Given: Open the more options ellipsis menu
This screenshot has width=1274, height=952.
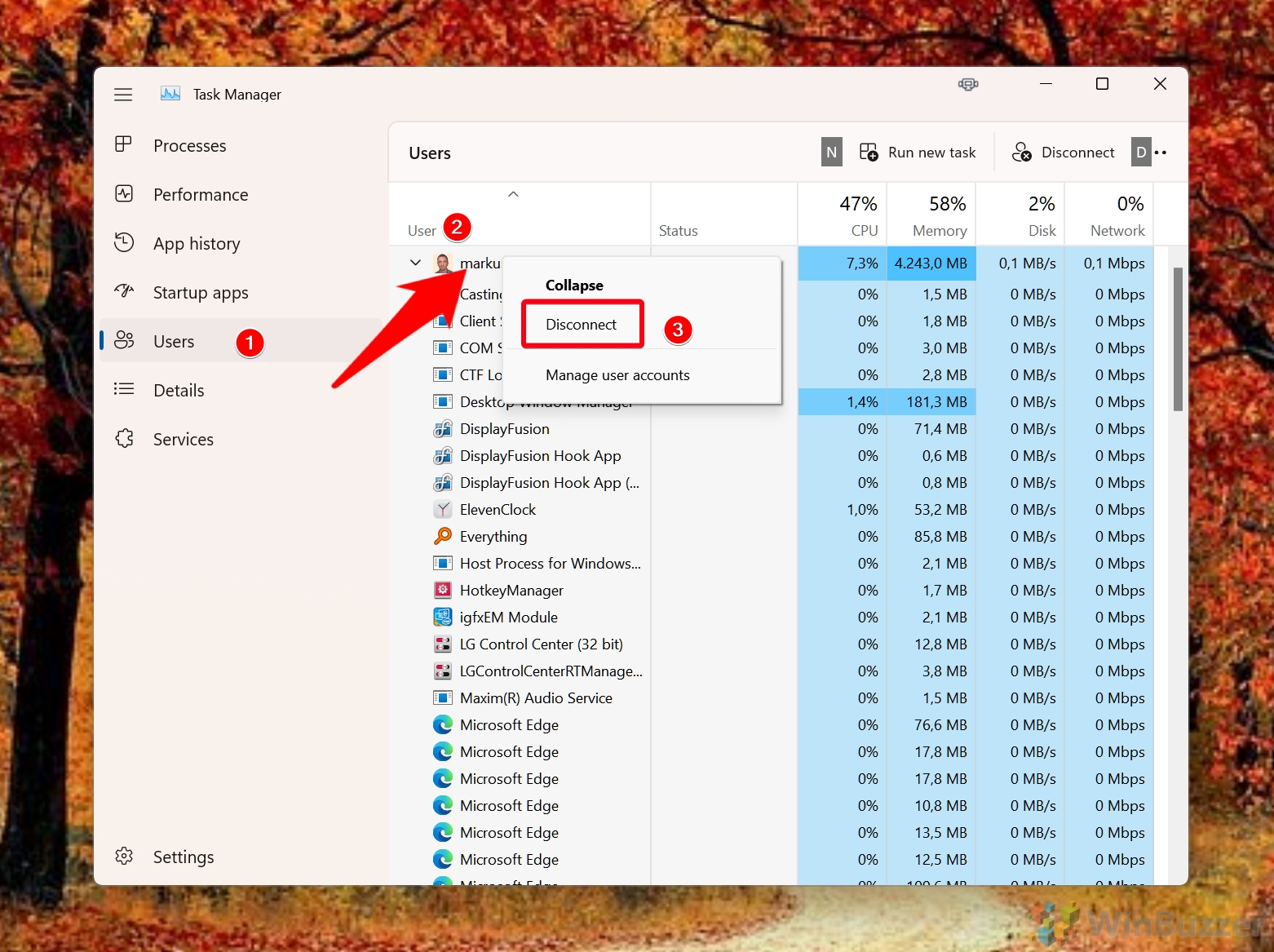Looking at the screenshot, I should [1161, 153].
